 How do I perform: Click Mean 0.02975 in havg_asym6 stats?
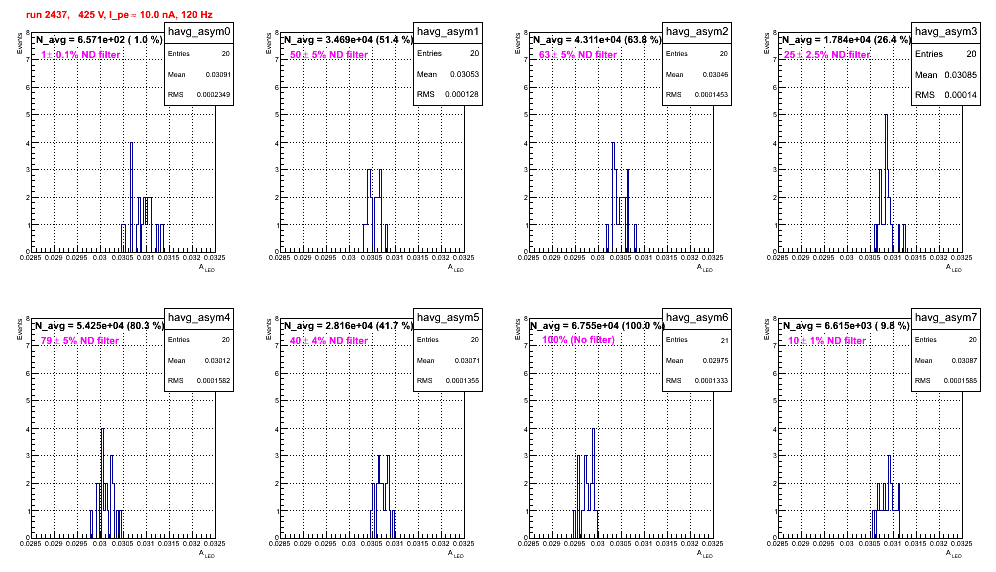pyautogui.click(x=697, y=360)
